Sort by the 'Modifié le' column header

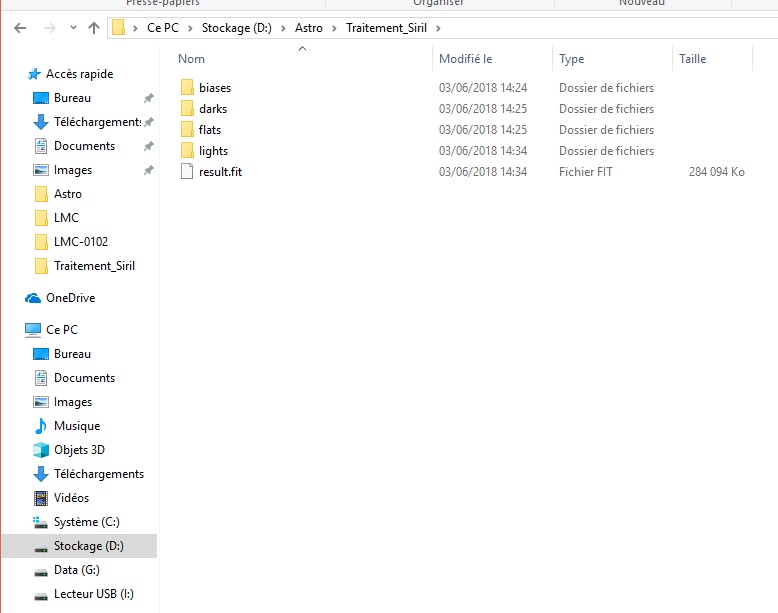click(x=465, y=59)
